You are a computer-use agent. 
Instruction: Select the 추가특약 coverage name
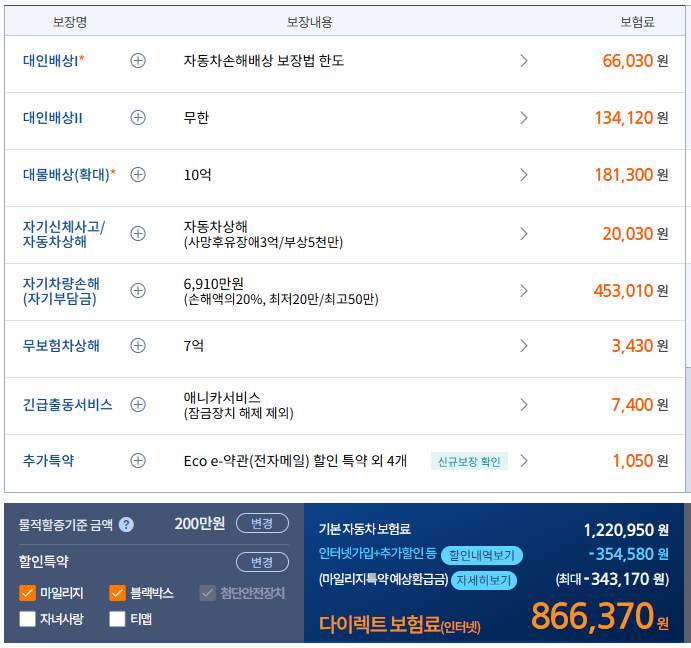pyautogui.click(x=48, y=461)
